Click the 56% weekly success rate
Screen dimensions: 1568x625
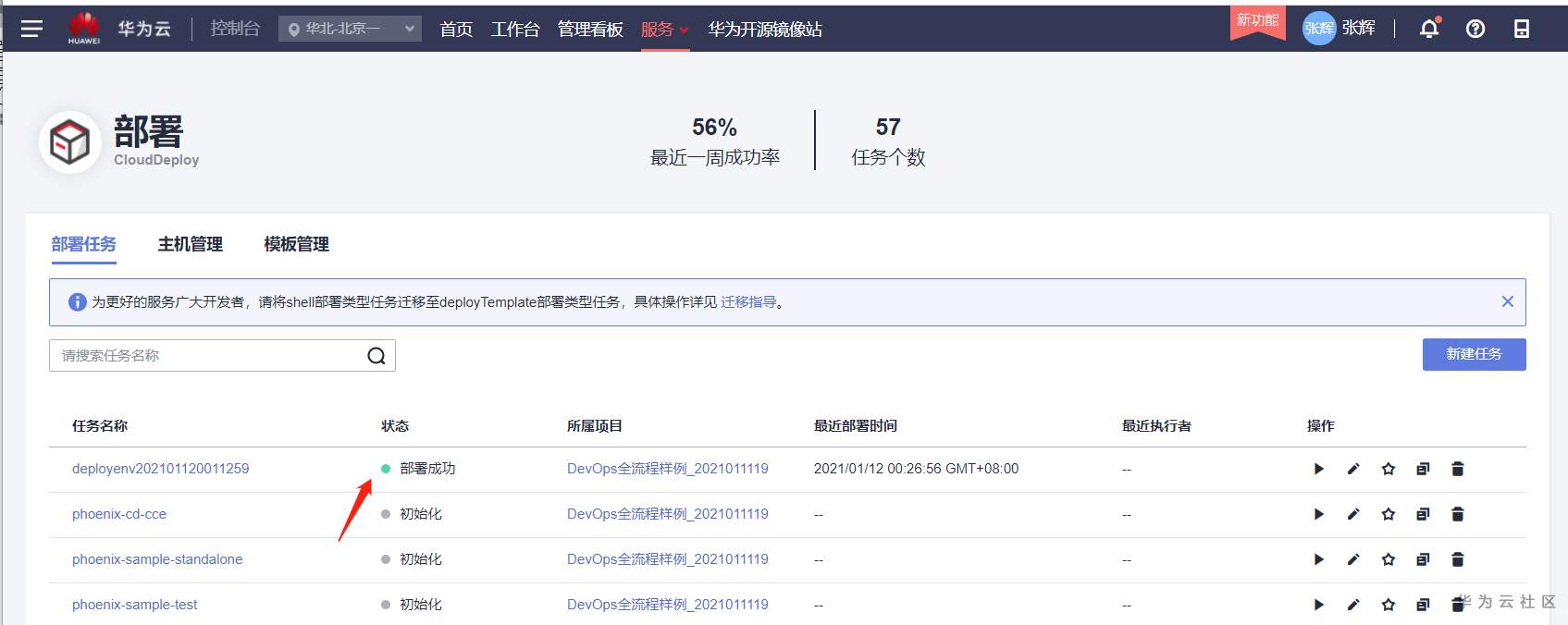[714, 127]
